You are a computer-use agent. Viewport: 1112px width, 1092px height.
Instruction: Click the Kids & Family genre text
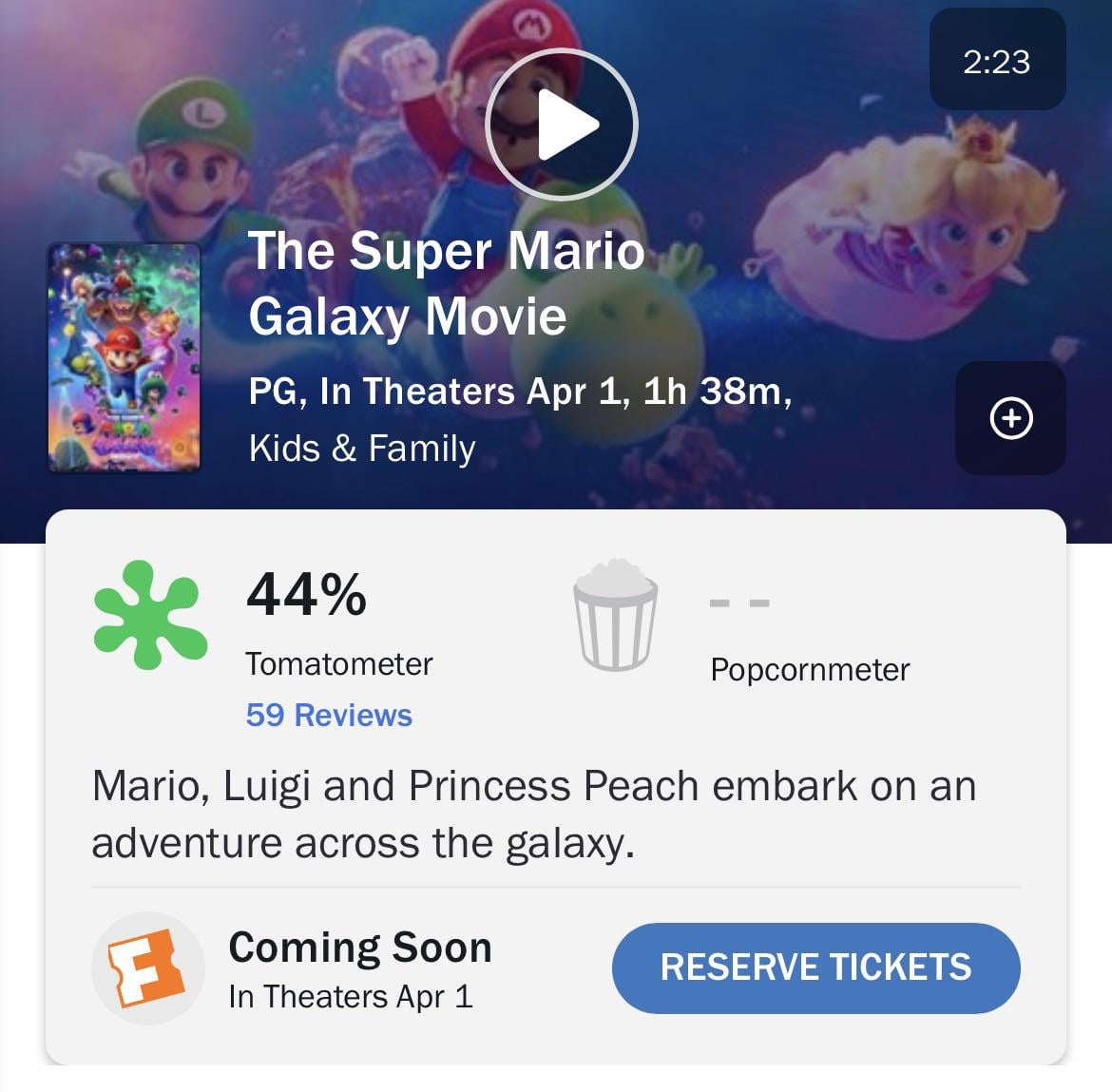pyautogui.click(x=362, y=448)
